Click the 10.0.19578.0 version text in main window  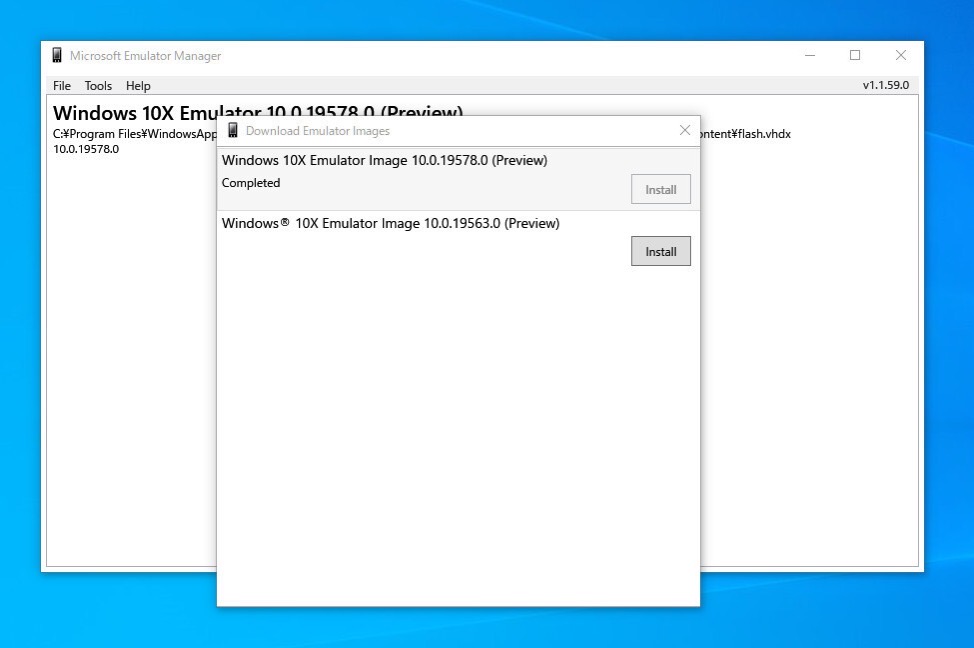coord(86,149)
